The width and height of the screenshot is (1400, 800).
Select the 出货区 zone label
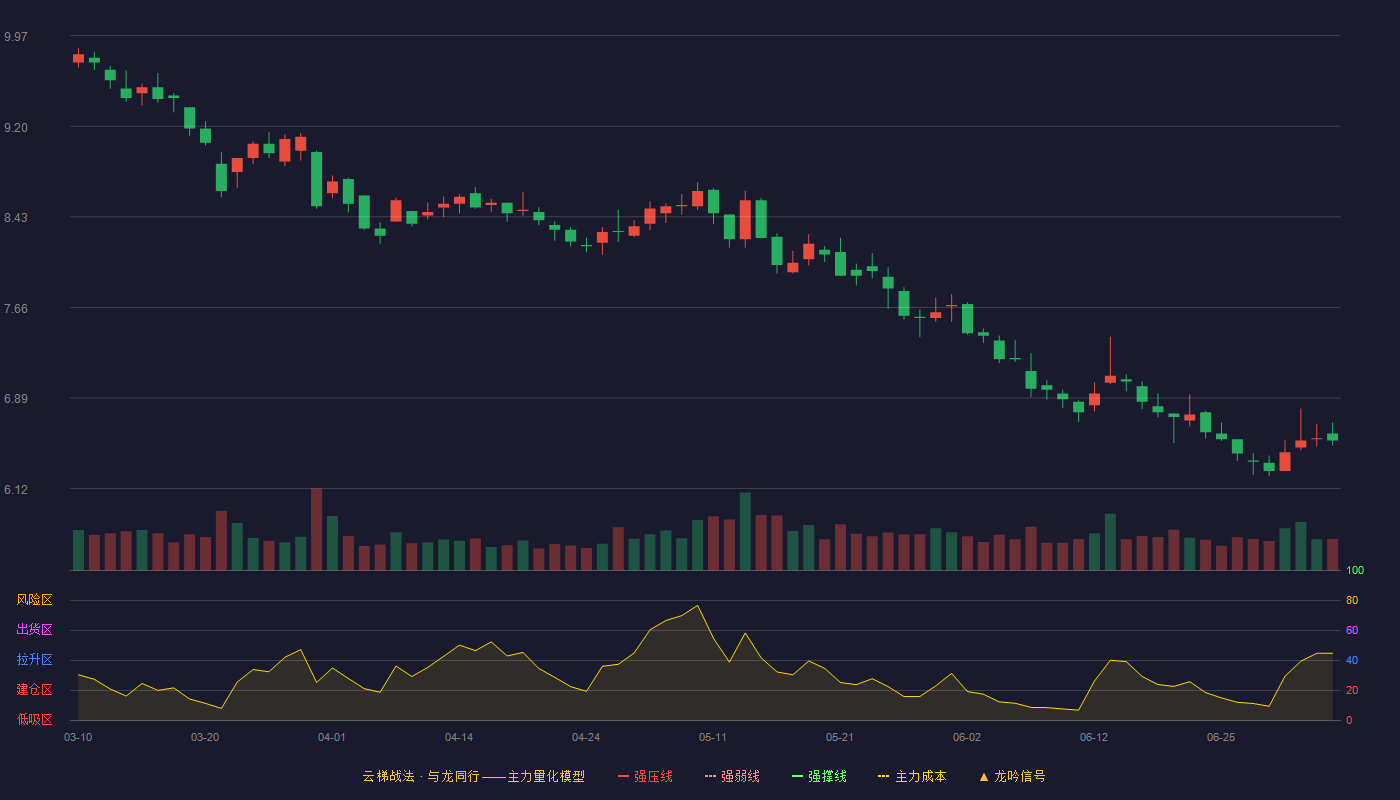[x=34, y=630]
